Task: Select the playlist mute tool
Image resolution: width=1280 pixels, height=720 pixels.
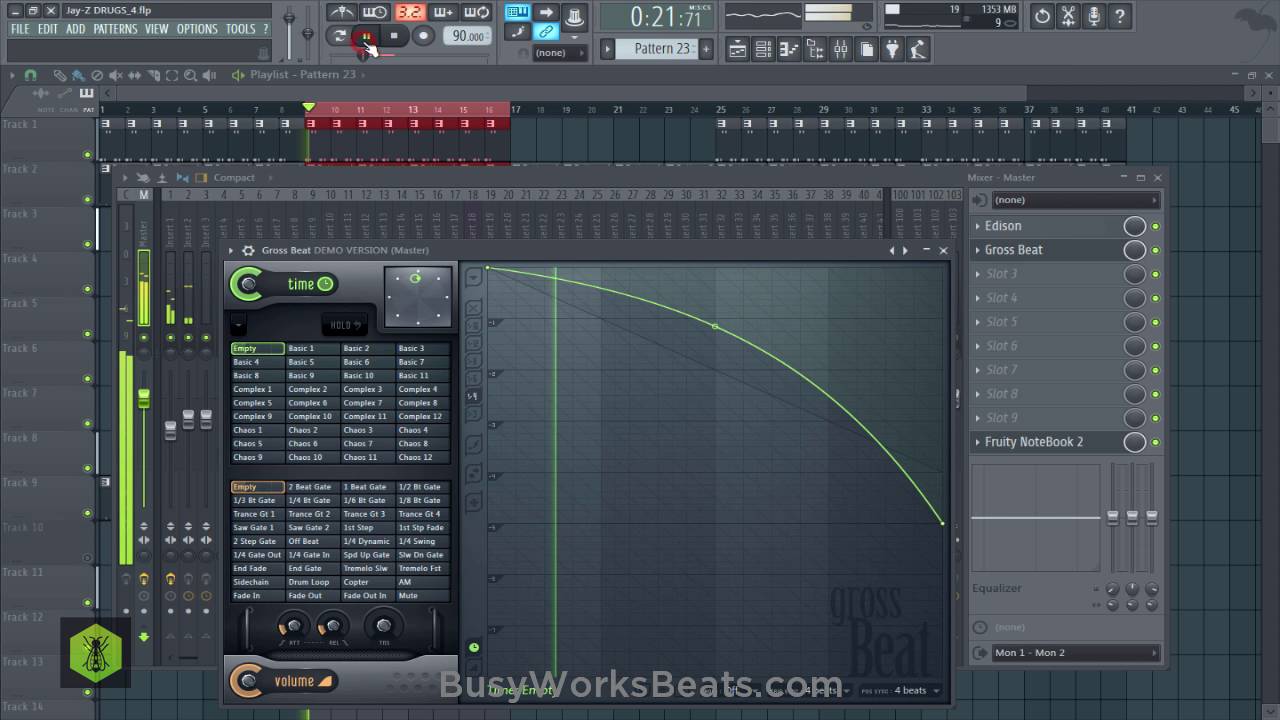Action: pos(116,75)
